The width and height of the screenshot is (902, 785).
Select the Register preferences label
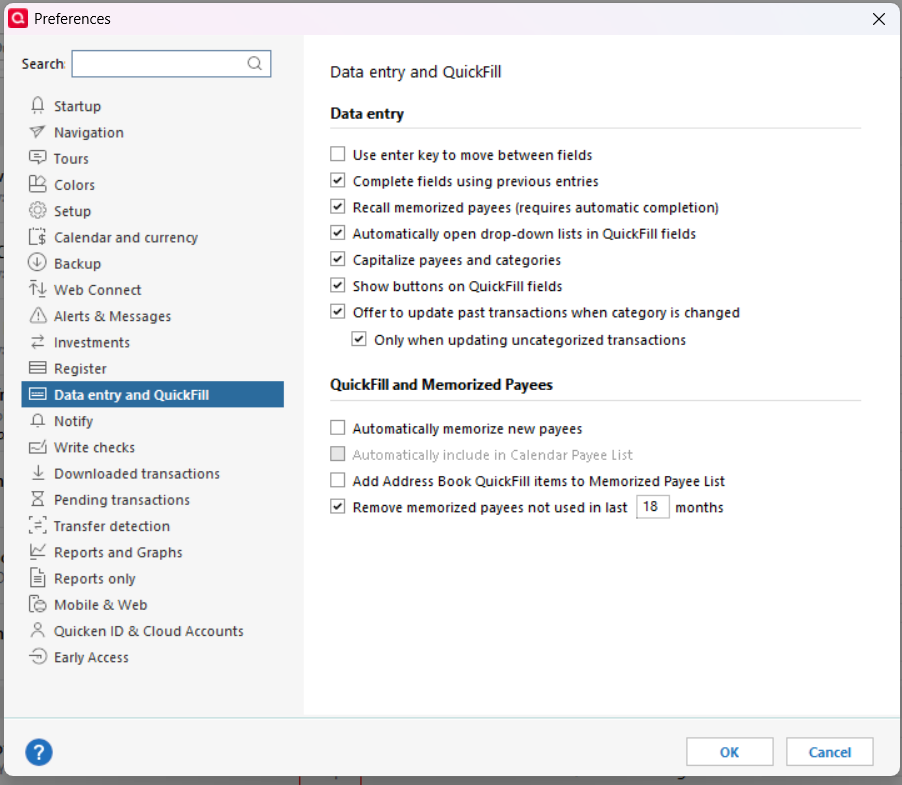[x=80, y=369]
